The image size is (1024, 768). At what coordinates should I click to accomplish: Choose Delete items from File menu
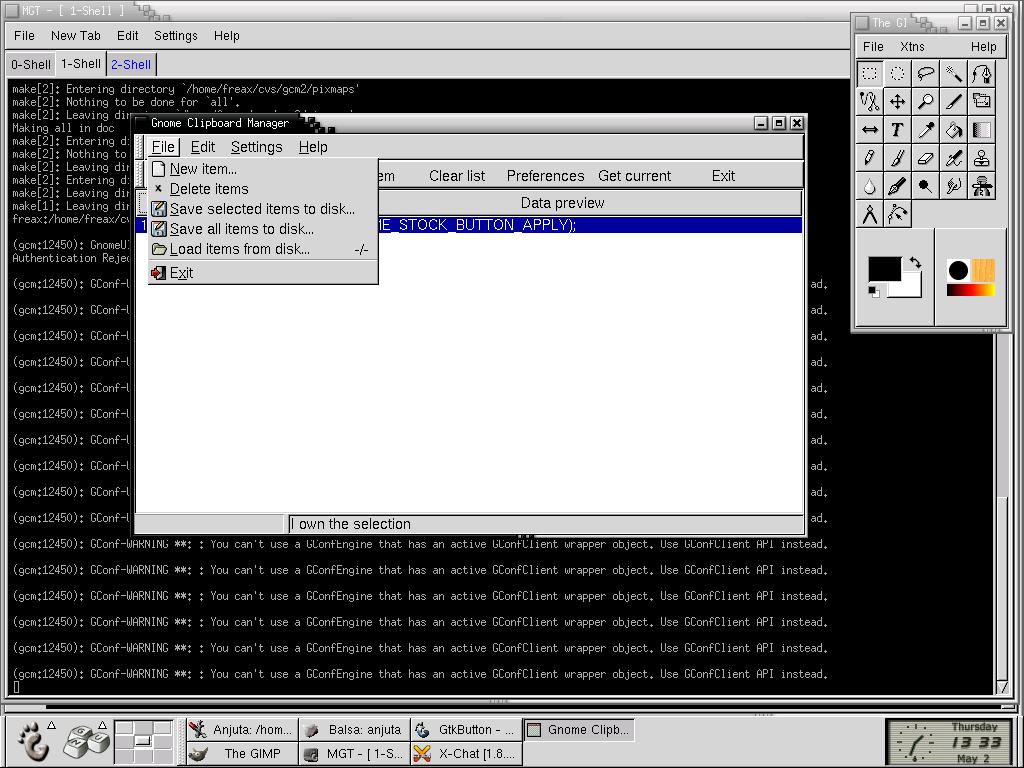tap(263, 189)
